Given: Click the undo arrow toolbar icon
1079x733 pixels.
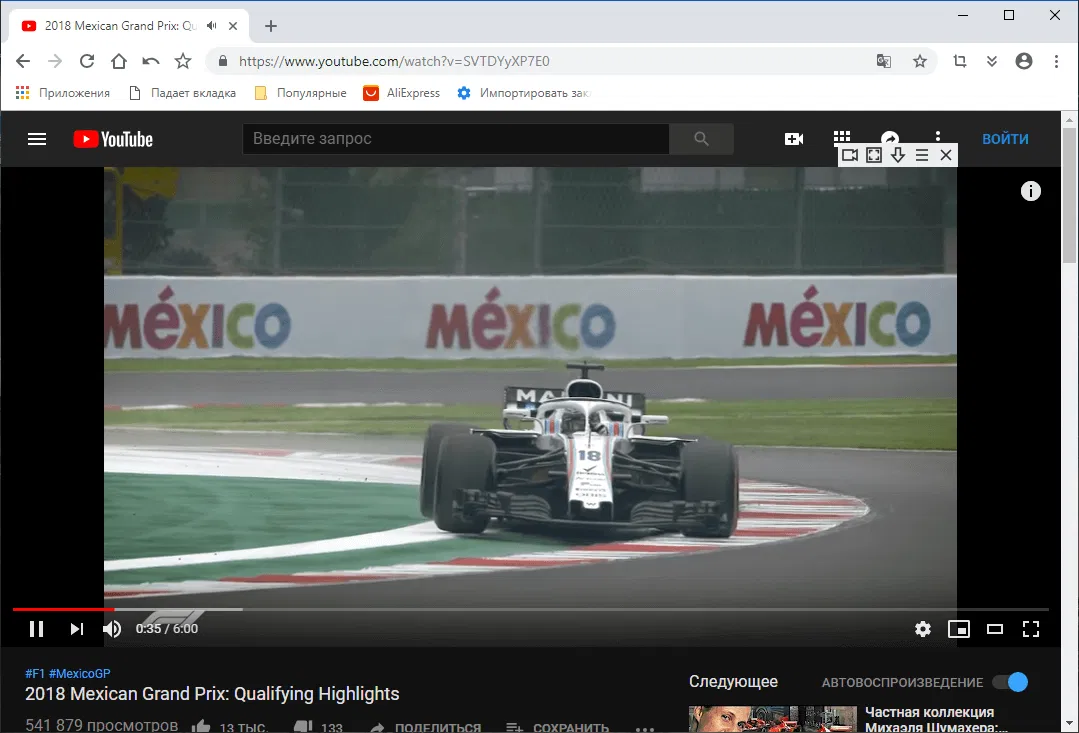Looking at the screenshot, I should pos(151,61).
